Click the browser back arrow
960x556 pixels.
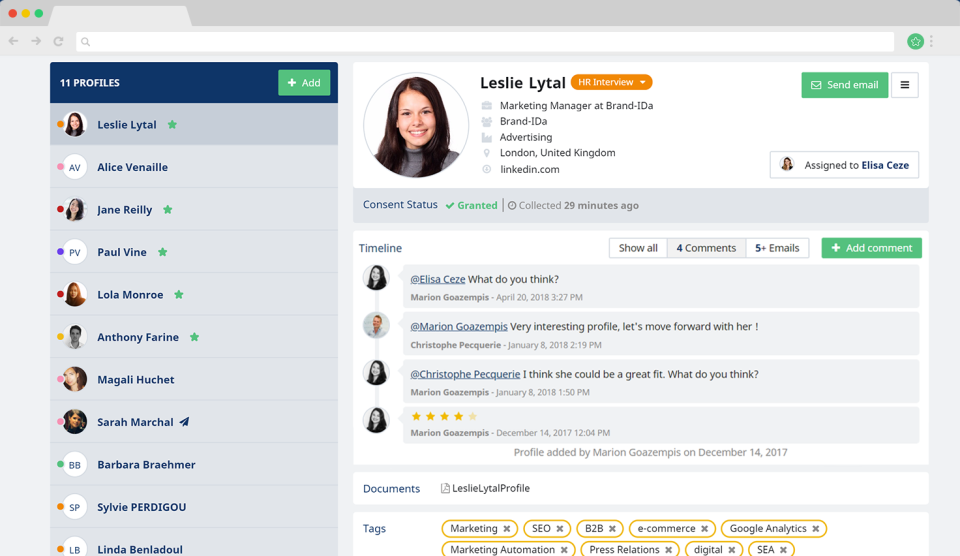tap(13, 41)
